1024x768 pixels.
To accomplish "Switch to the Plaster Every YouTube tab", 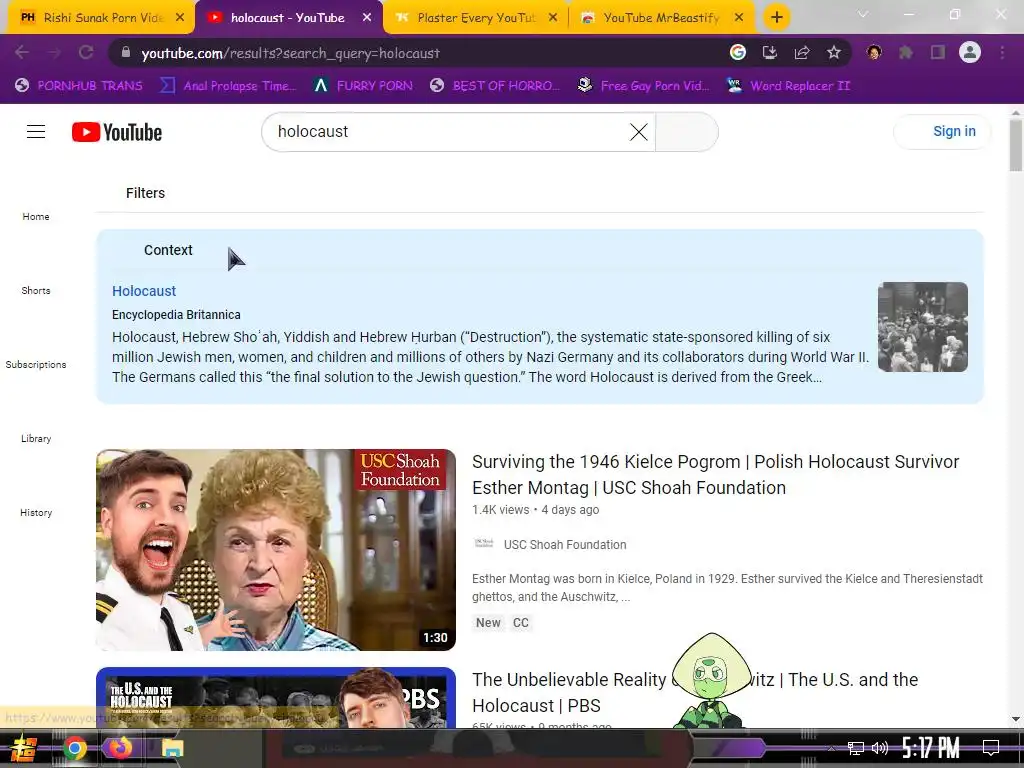I will pos(475,18).
